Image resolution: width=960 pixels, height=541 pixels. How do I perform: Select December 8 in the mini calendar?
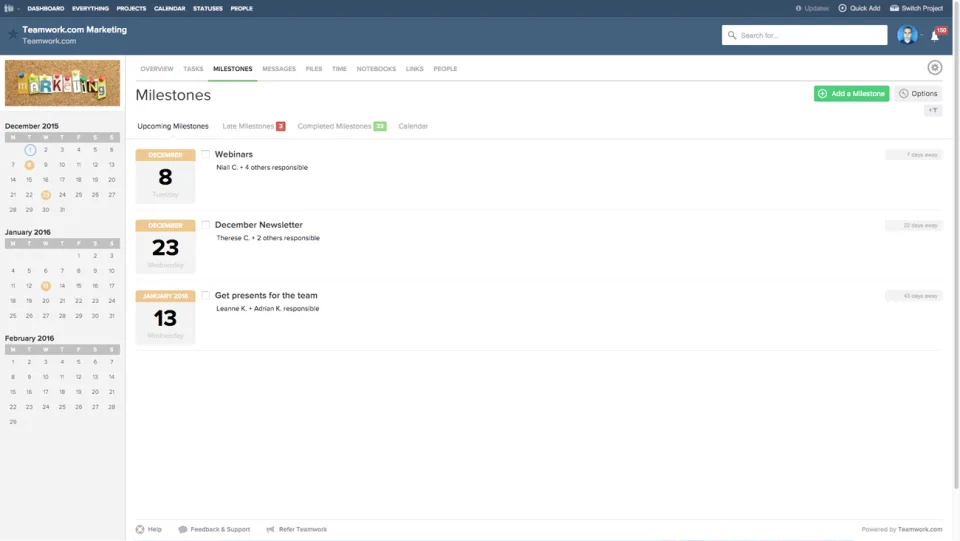[x=29, y=165]
